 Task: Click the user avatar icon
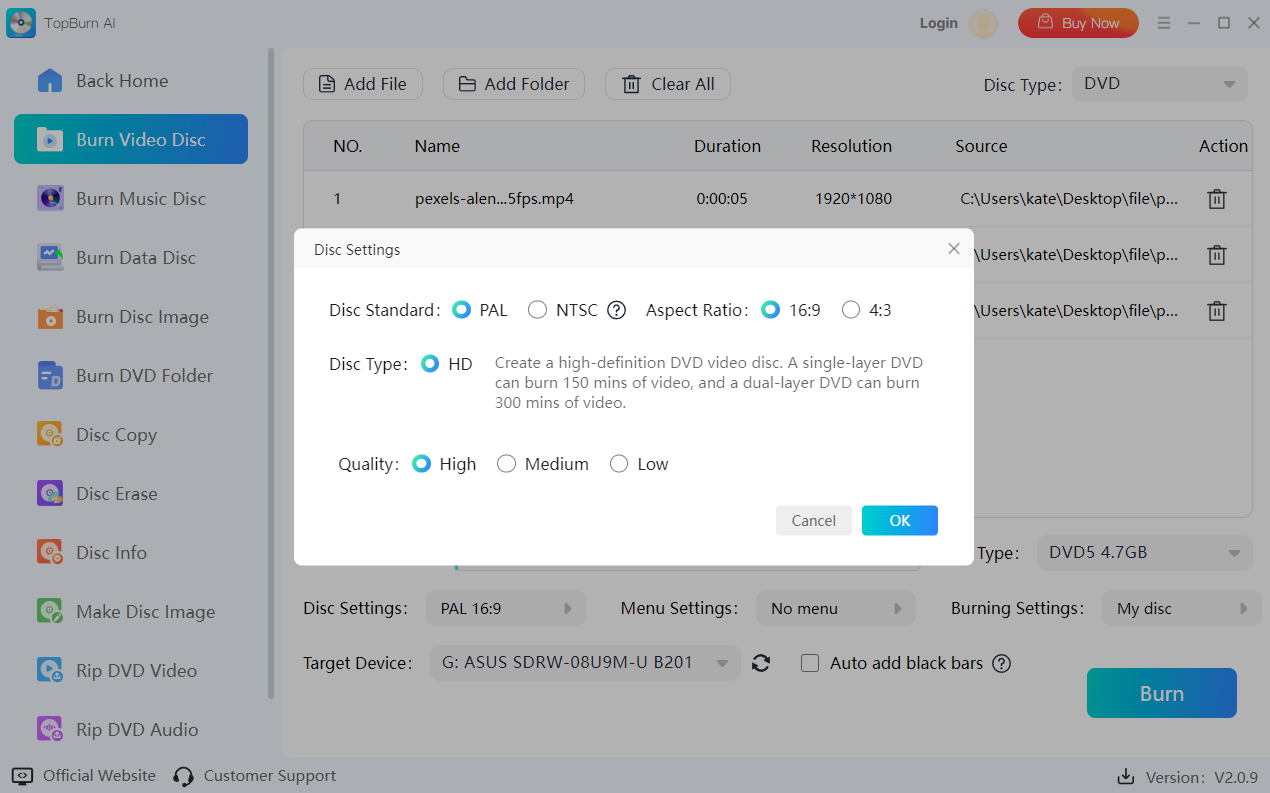click(x=983, y=23)
